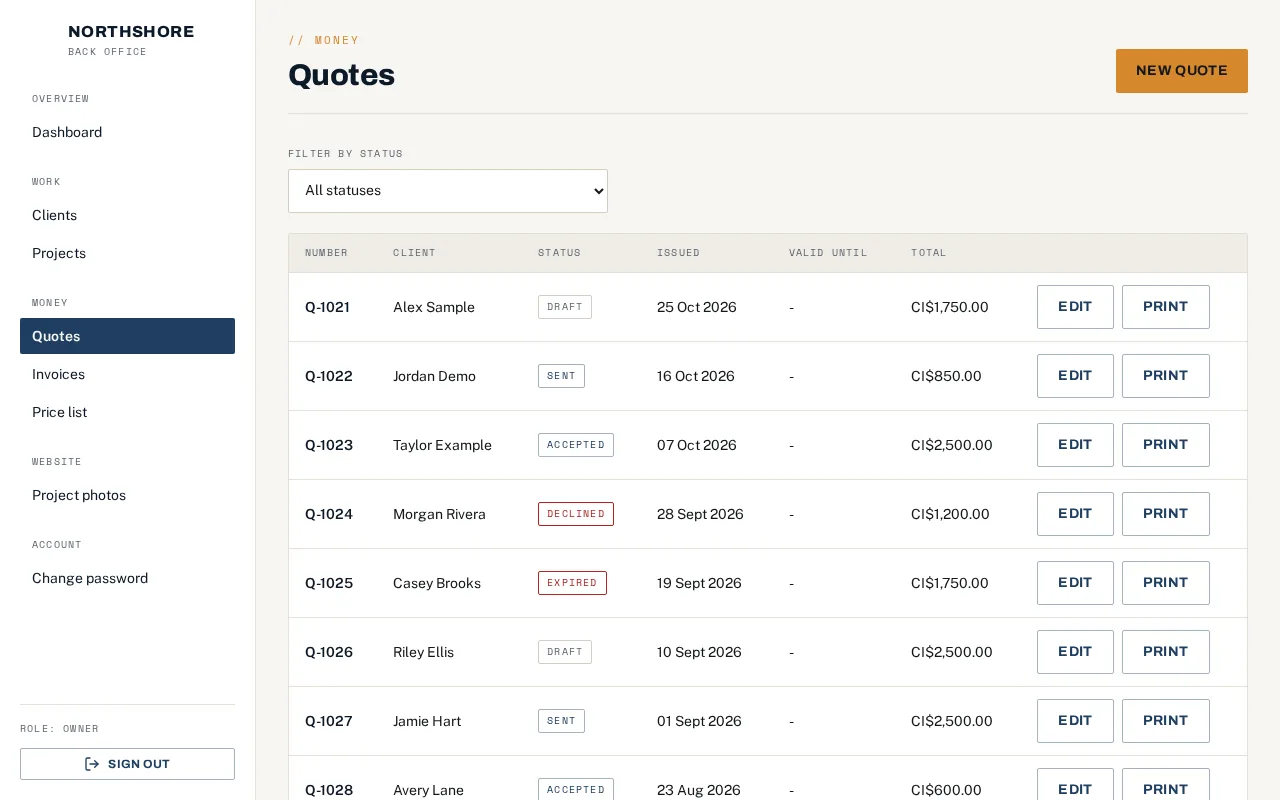The image size is (1280, 800).
Task: Click quote number Q-1022
Action: click(x=329, y=376)
